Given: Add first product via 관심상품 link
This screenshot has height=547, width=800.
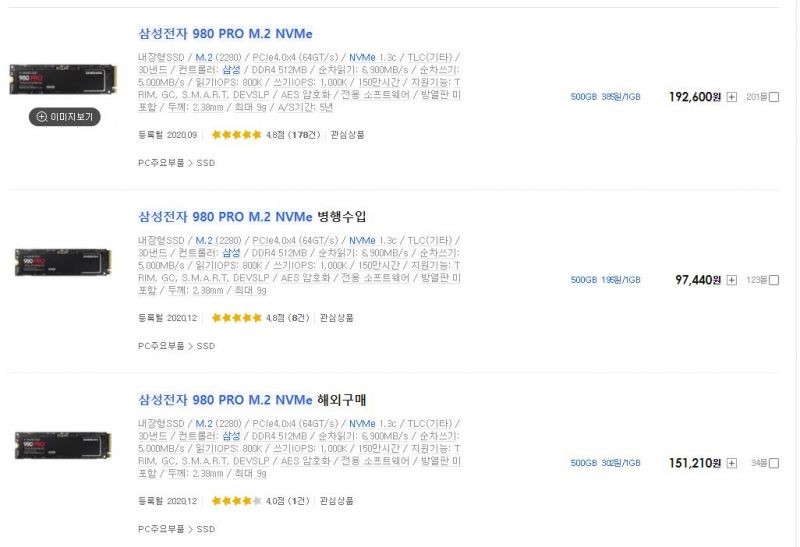Looking at the screenshot, I should point(347,135).
